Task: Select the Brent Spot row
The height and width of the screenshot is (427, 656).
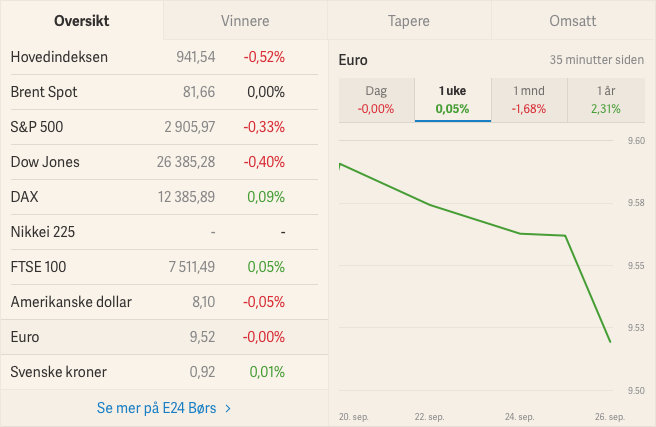Action: 164,92
